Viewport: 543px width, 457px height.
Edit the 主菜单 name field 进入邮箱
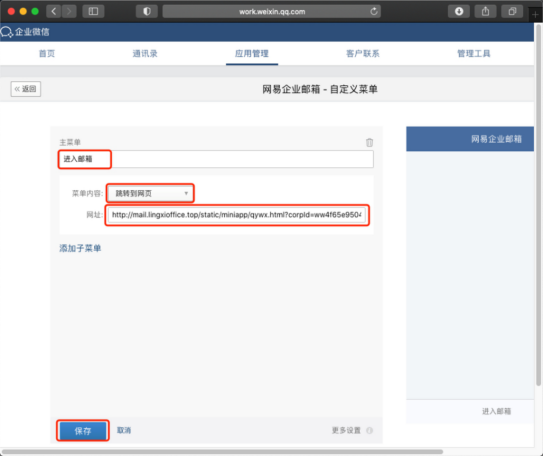click(x=216, y=159)
